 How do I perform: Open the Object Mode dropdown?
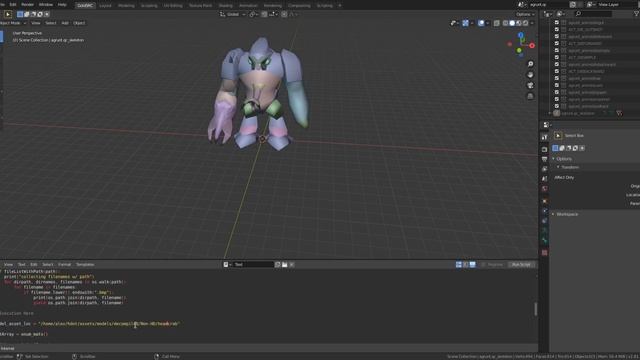point(13,23)
